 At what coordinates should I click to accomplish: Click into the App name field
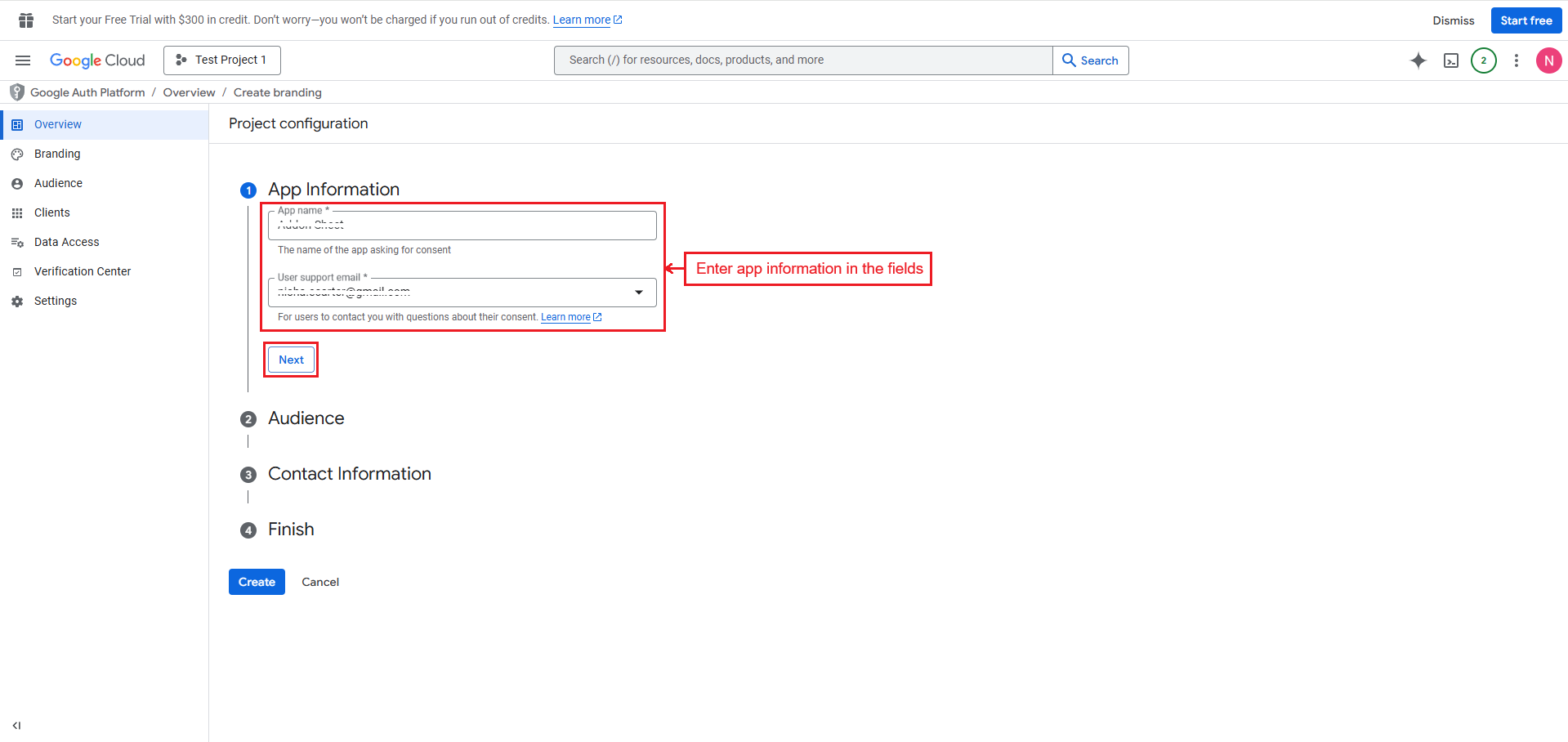click(462, 226)
